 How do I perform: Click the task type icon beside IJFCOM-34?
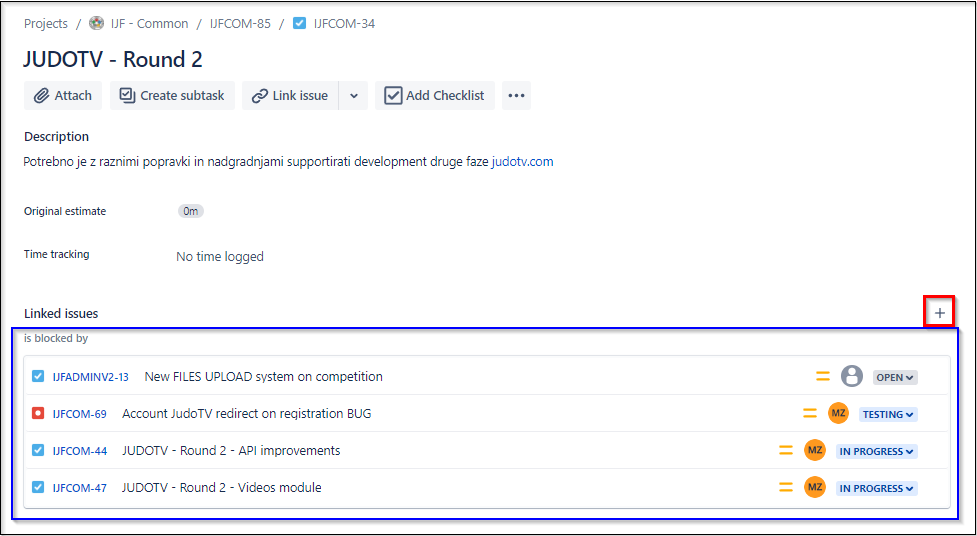click(300, 24)
